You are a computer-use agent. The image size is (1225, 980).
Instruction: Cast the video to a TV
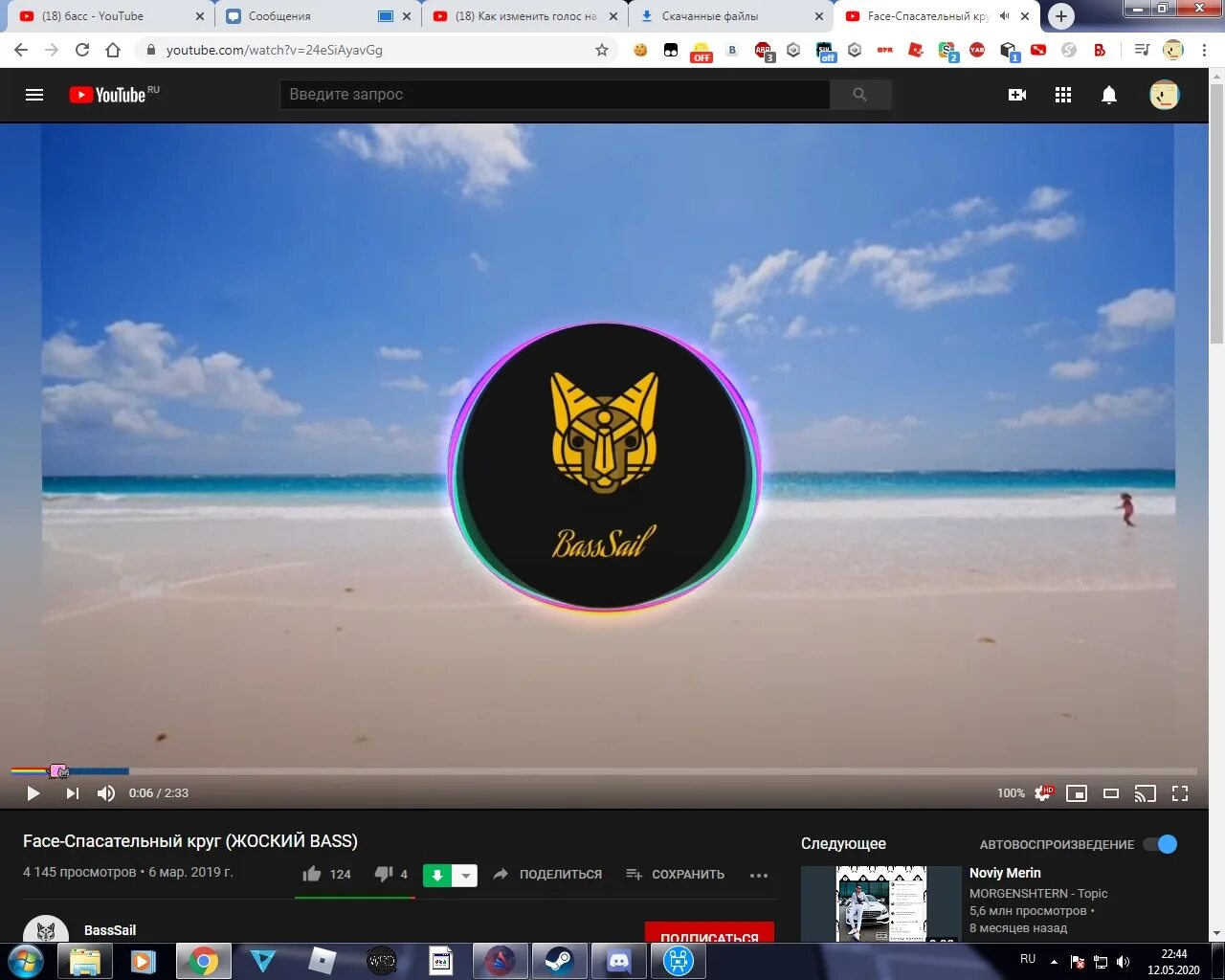pyautogui.click(x=1145, y=793)
